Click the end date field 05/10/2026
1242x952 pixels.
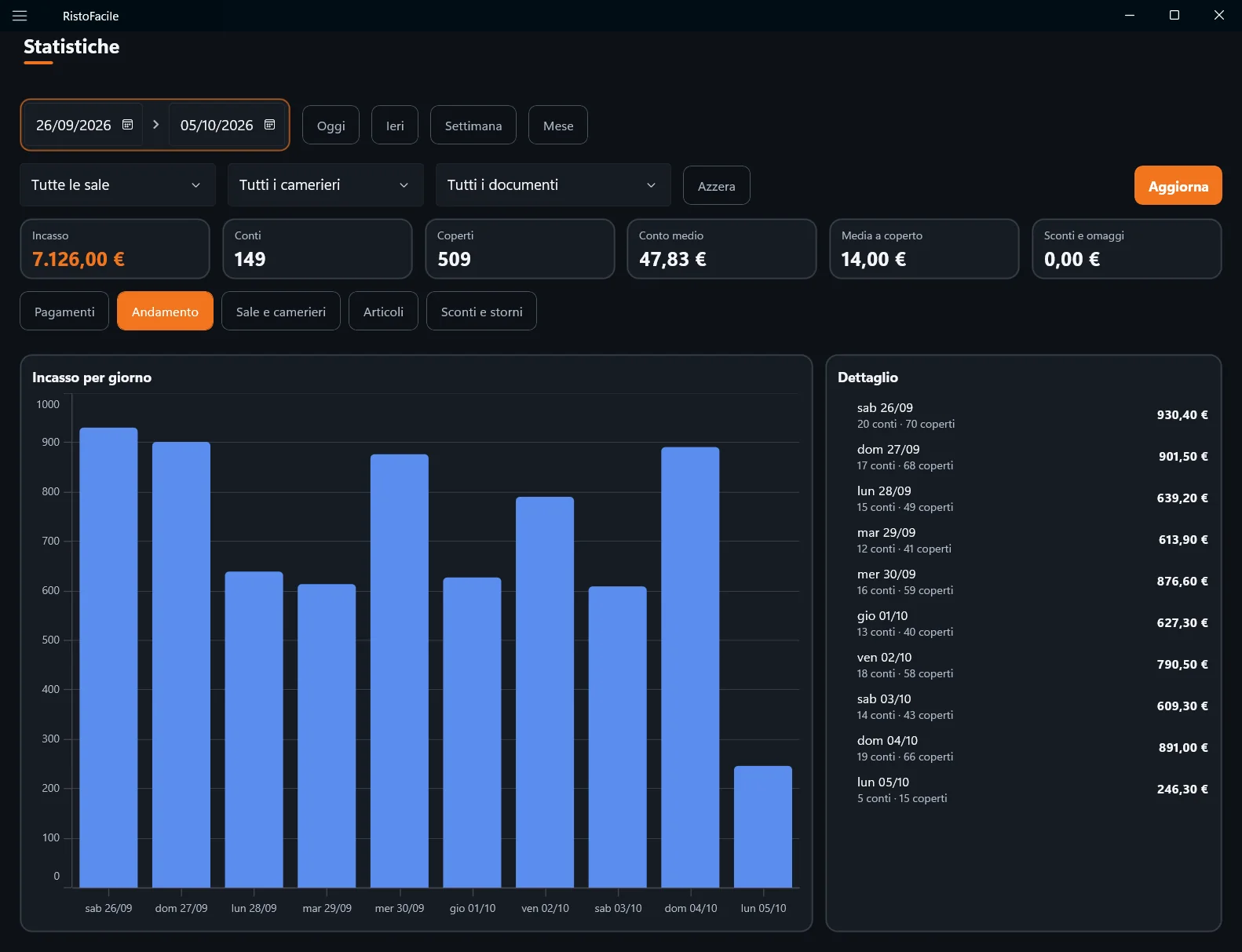click(x=227, y=125)
